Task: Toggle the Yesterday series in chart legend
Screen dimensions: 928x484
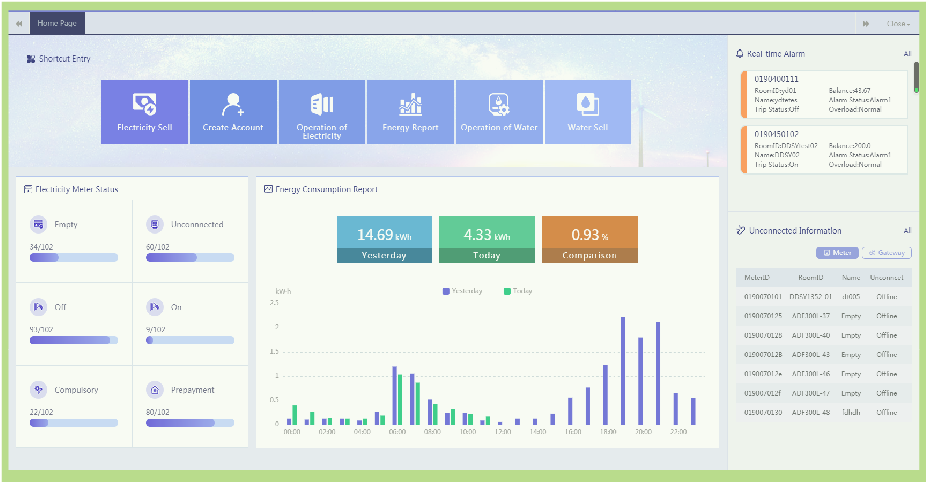Action: pos(462,291)
